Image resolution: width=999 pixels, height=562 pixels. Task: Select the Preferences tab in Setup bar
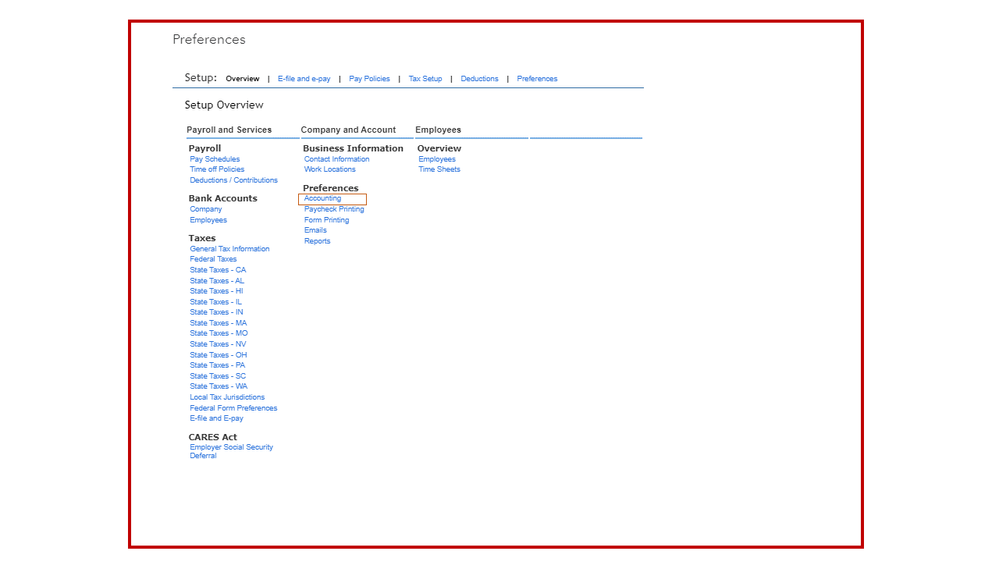click(x=537, y=78)
